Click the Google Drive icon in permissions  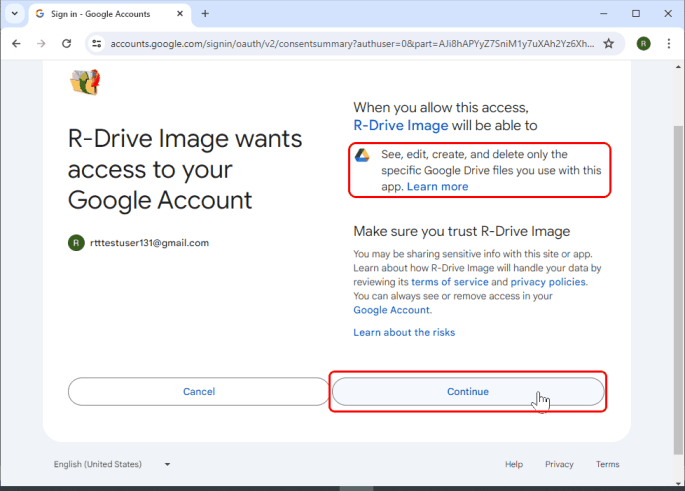click(x=362, y=155)
